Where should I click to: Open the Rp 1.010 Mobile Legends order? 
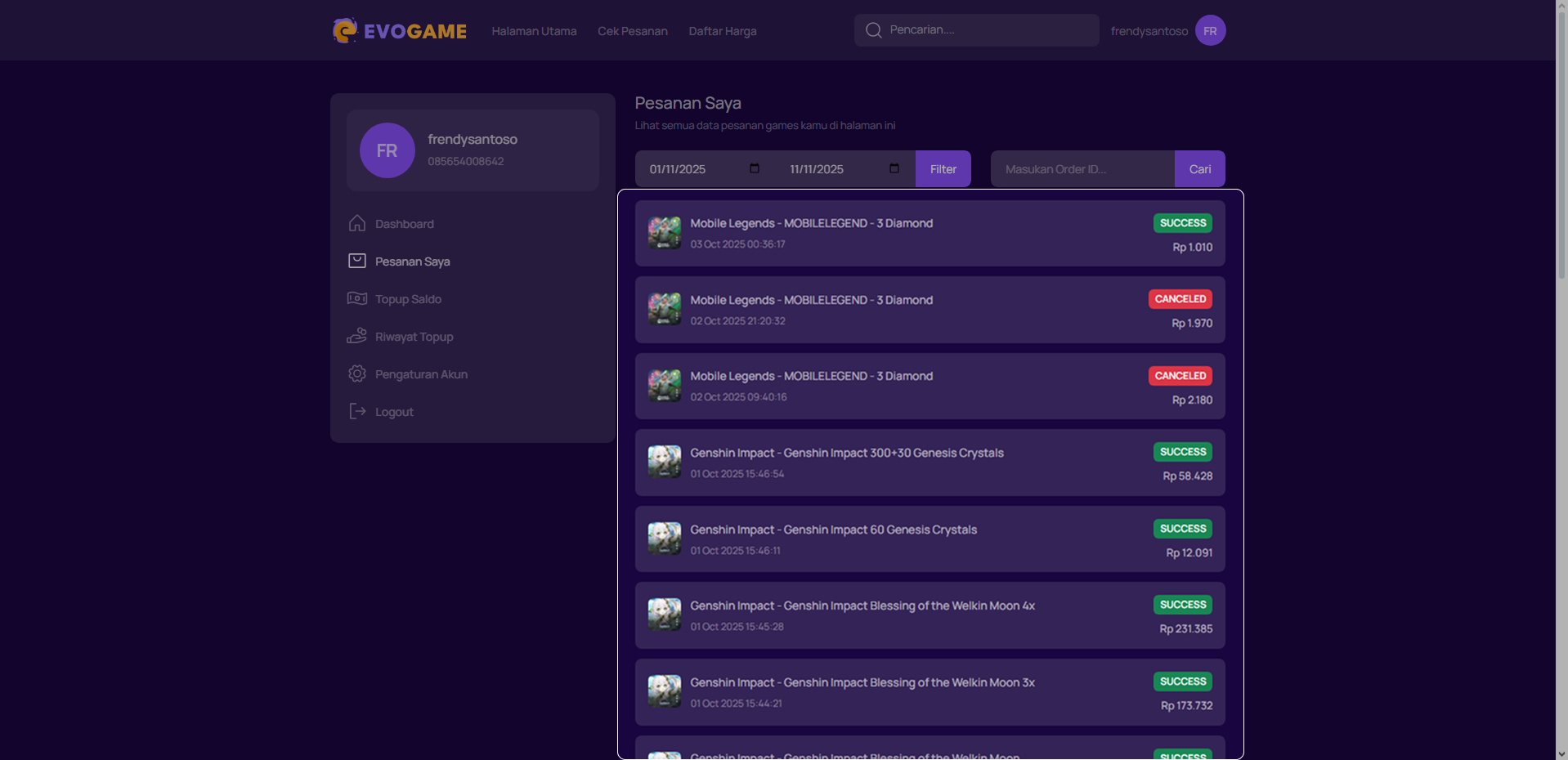click(x=930, y=234)
